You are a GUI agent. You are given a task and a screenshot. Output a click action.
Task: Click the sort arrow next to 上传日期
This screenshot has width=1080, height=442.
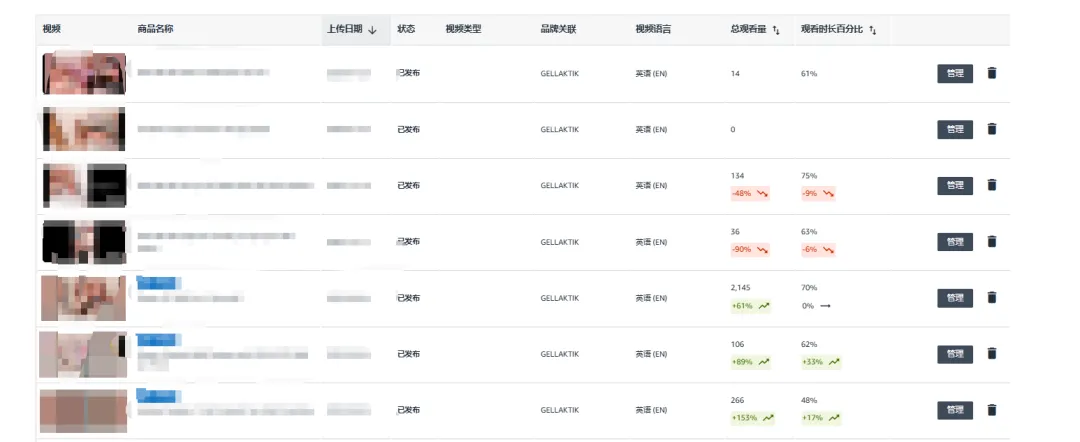click(372, 30)
